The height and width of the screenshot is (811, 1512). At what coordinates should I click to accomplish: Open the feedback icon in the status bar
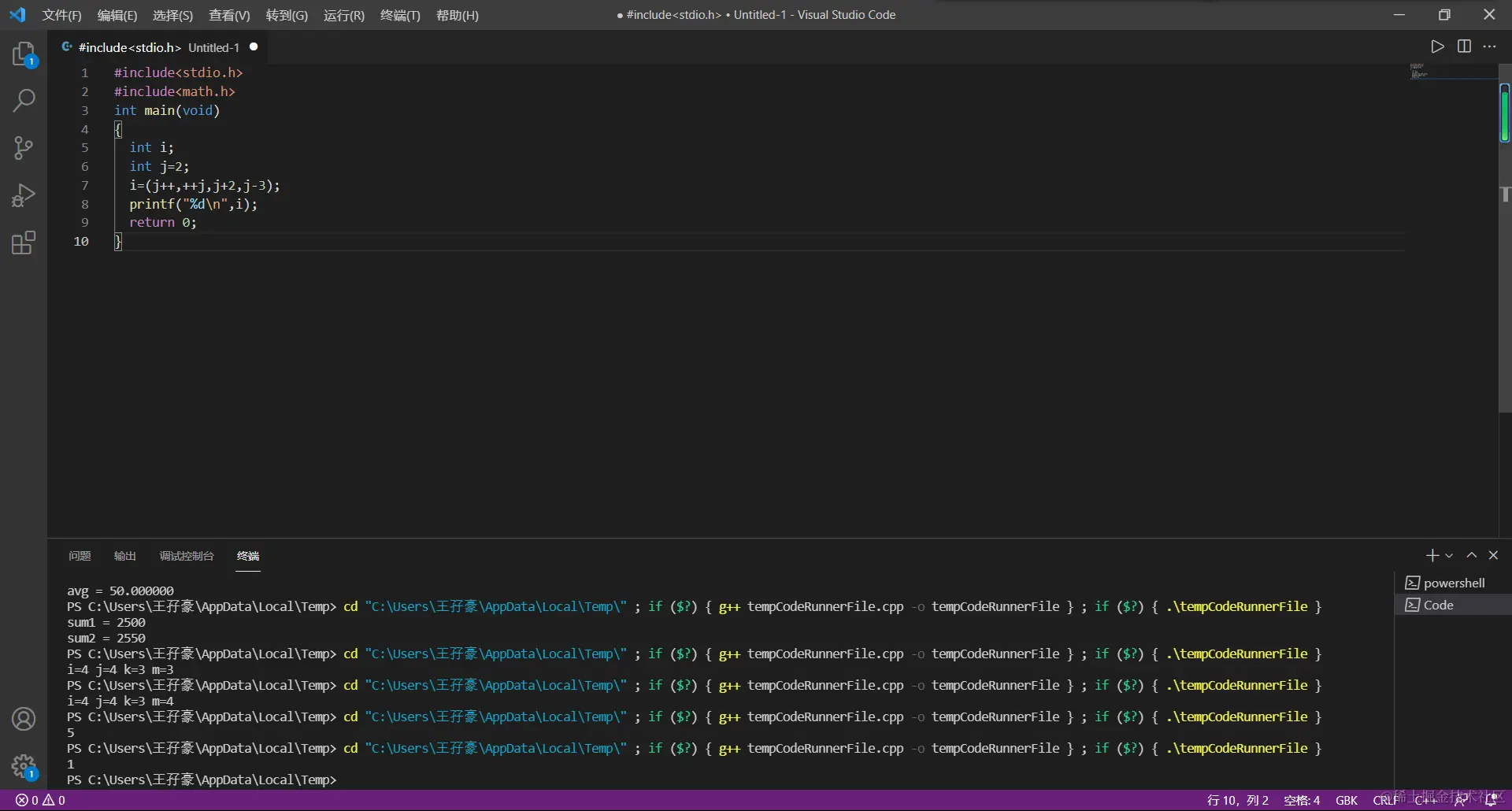(1461, 800)
